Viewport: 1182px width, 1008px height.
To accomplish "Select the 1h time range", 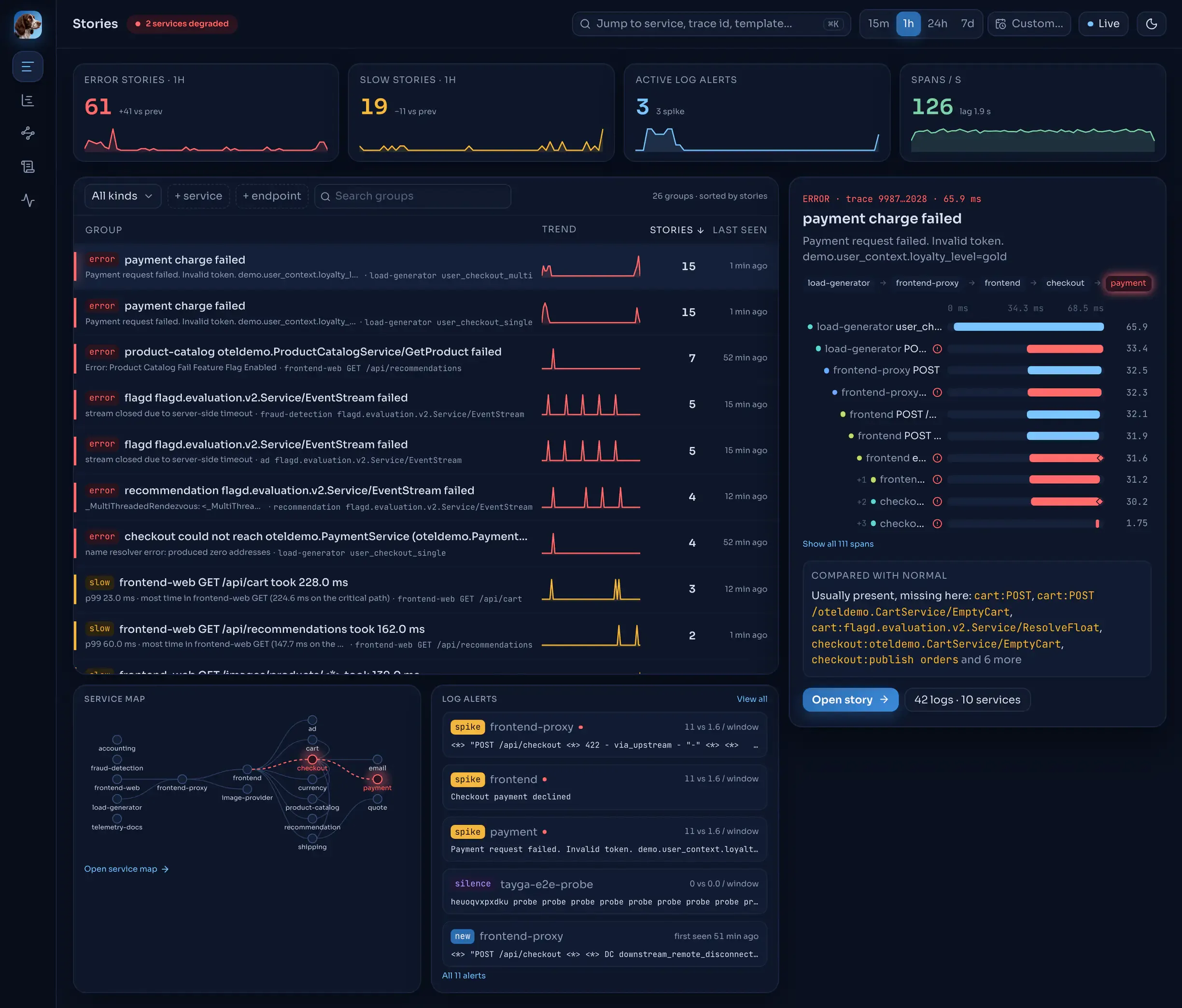I will click(908, 24).
